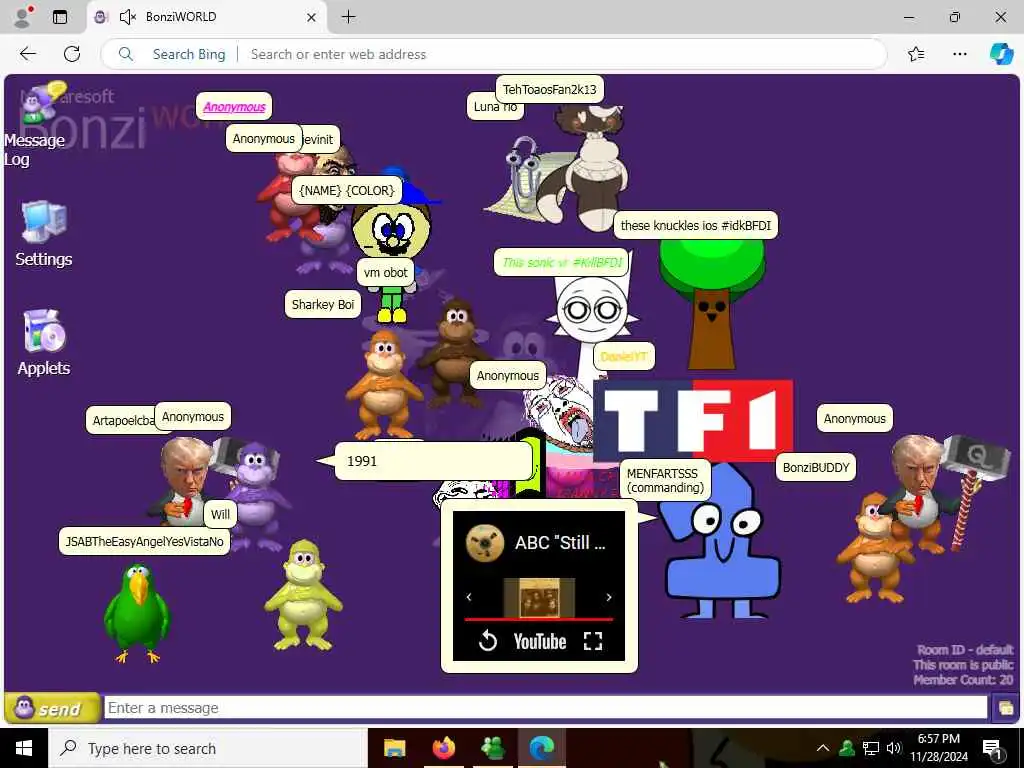Click the JSABTheEasyAngelYesVistaNo name tag
Image resolution: width=1024 pixels, height=768 pixels.
coord(144,541)
